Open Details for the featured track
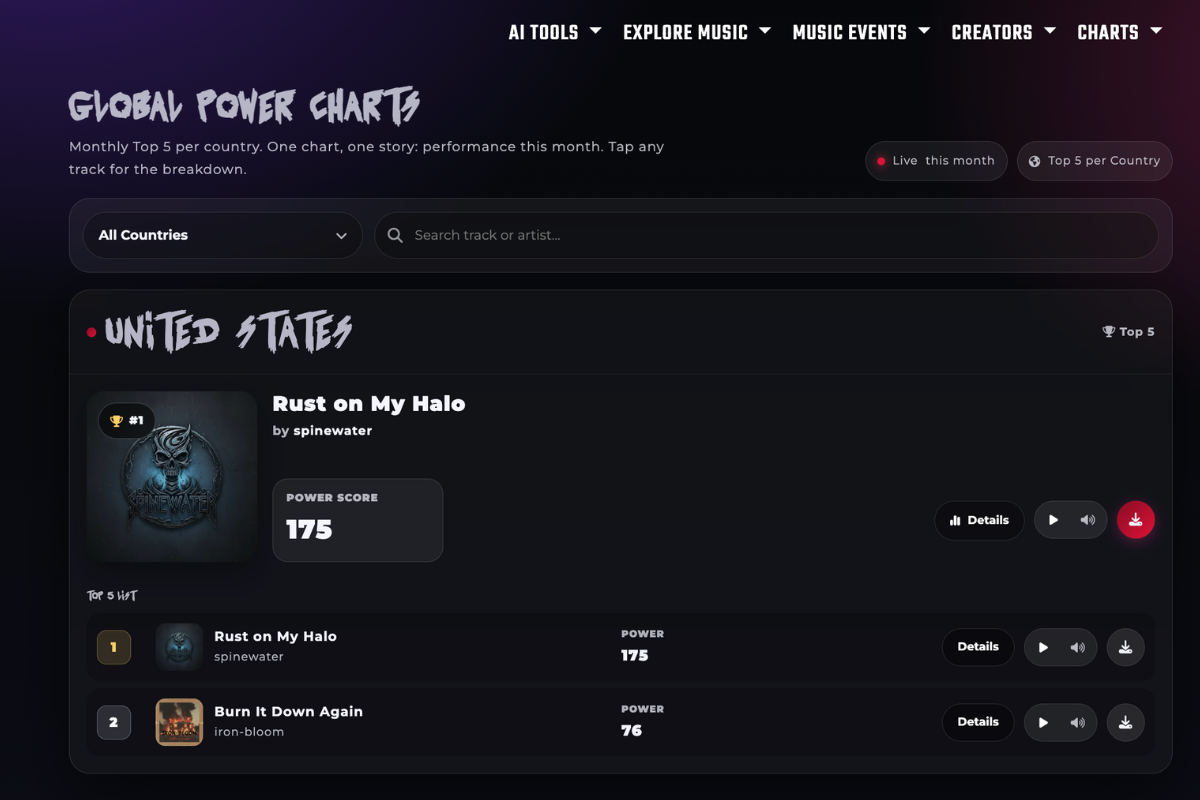Image resolution: width=1200 pixels, height=800 pixels. 979,520
